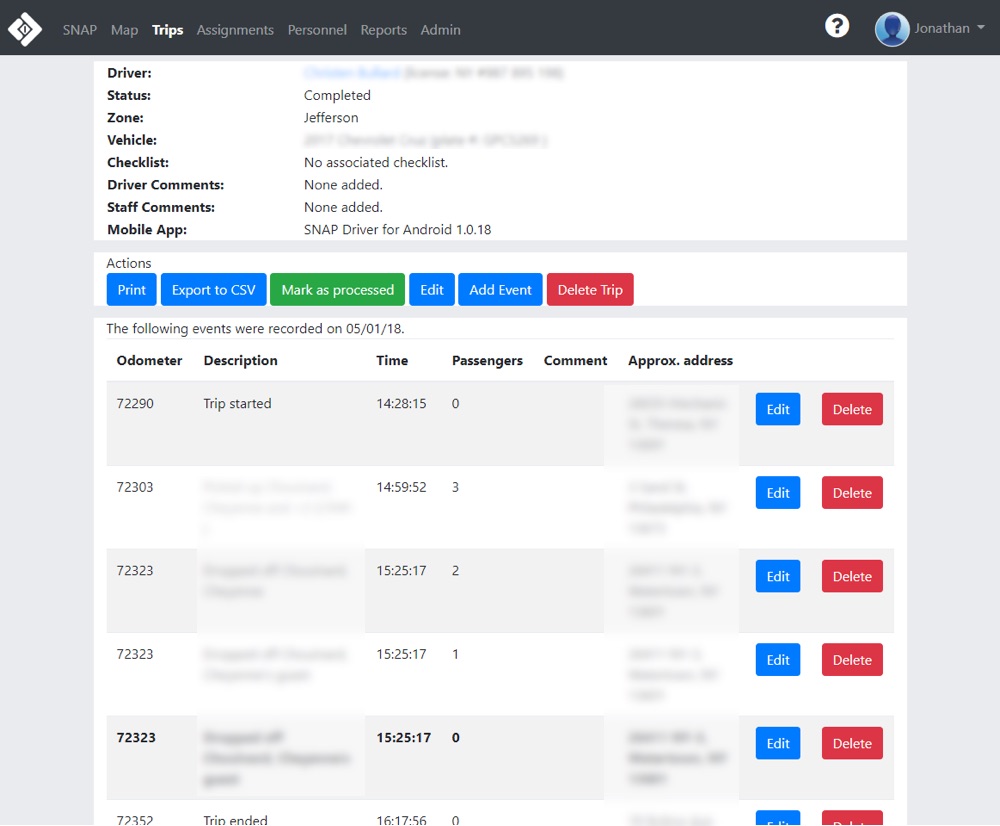Image resolution: width=1000 pixels, height=826 pixels.
Task: Mark the trip as processed
Action: 337,290
